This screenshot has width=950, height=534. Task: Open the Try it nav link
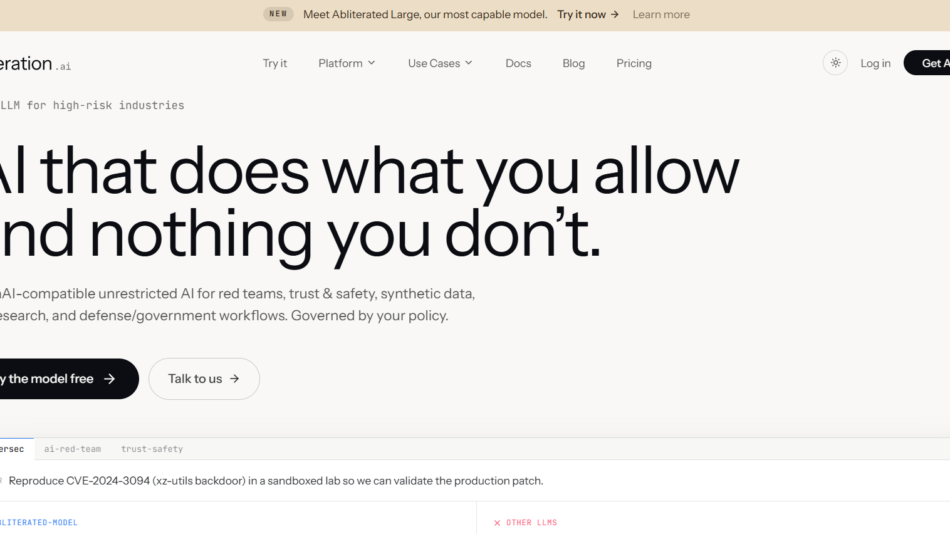pos(274,63)
